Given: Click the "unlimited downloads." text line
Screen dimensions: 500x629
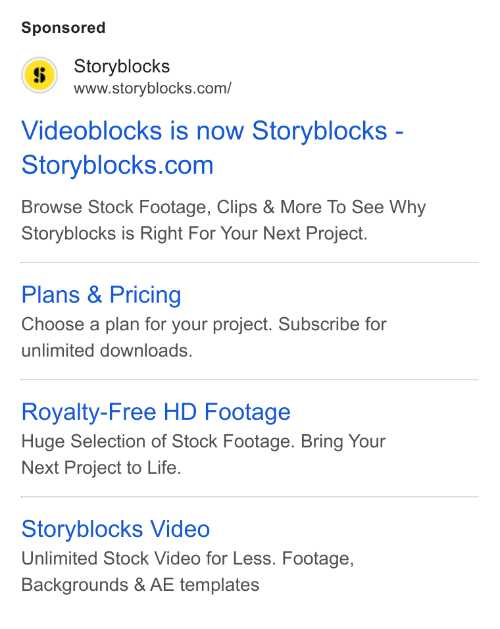Looking at the screenshot, I should pyautogui.click(x=107, y=351).
